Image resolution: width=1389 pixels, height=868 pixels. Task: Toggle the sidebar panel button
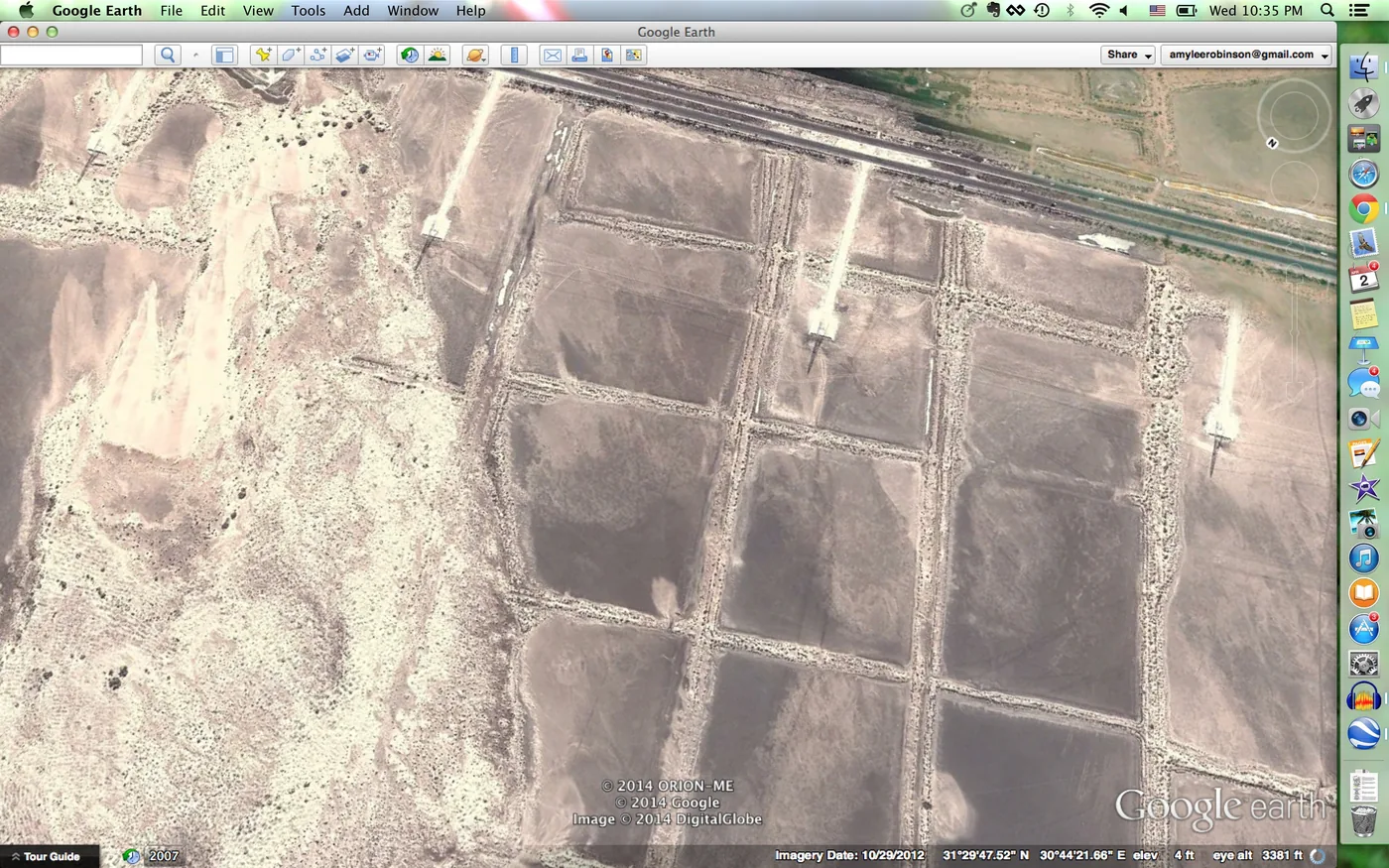click(224, 56)
